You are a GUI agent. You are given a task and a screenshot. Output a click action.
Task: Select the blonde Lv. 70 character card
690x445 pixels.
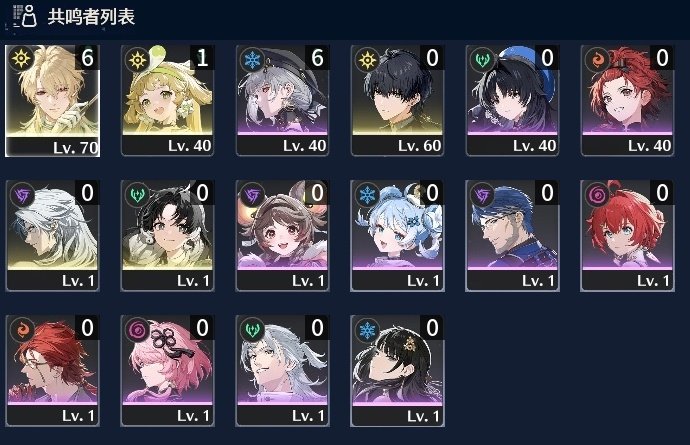coord(52,101)
